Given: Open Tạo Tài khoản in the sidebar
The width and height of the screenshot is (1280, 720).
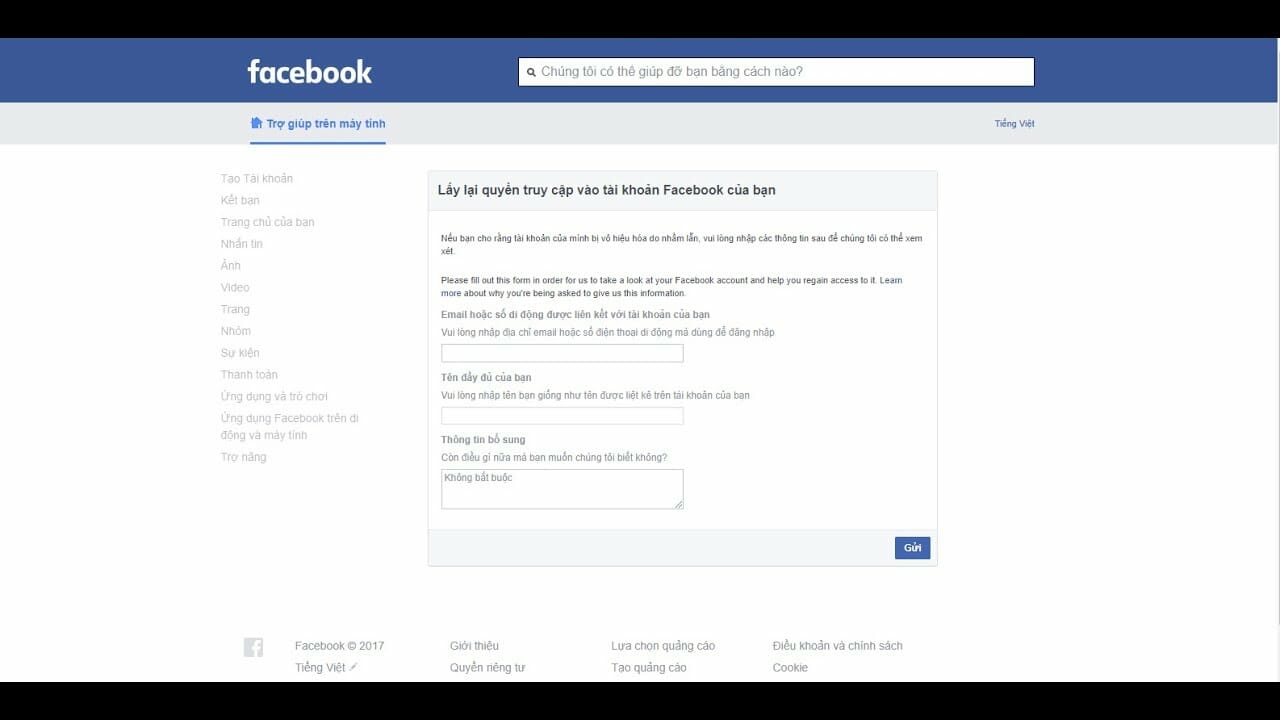Looking at the screenshot, I should click(x=257, y=179).
